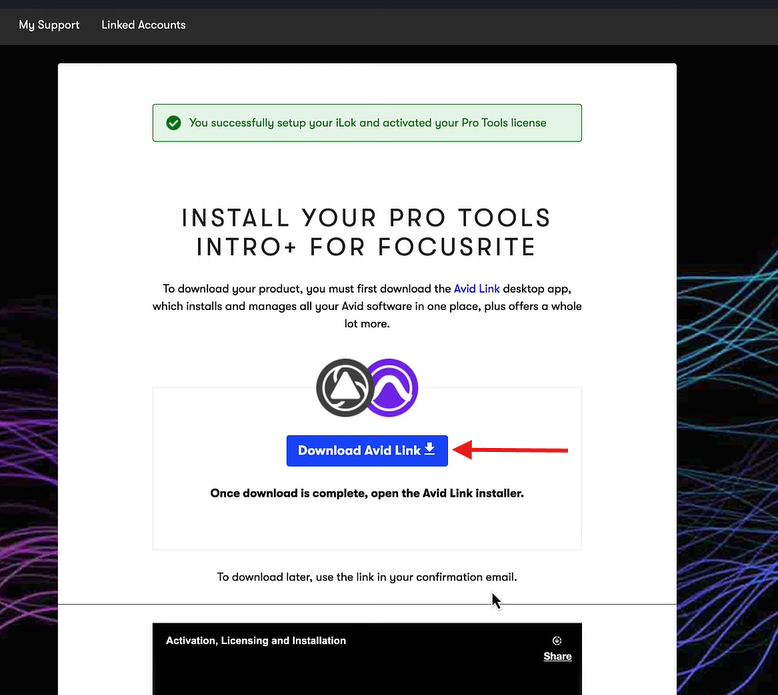The width and height of the screenshot is (778, 695).
Task: Follow the Avid Link hyperlink in the paragraph
Action: pyautogui.click(x=476, y=289)
